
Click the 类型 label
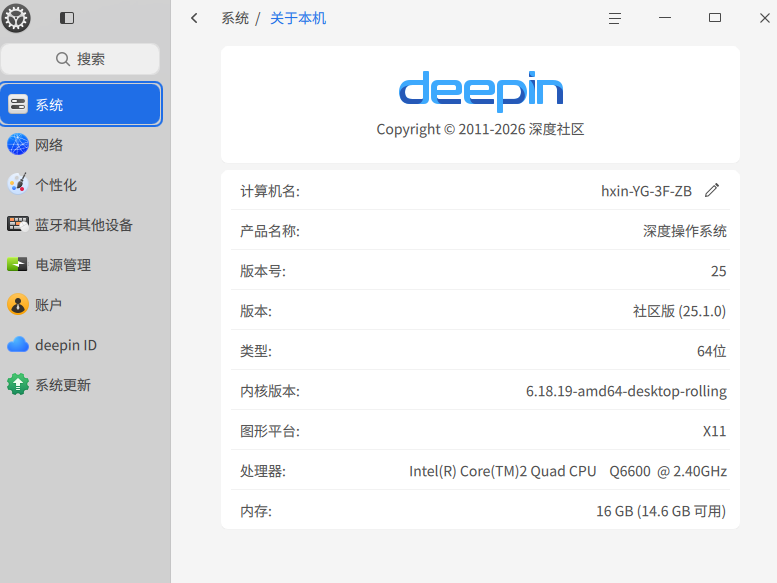point(256,351)
